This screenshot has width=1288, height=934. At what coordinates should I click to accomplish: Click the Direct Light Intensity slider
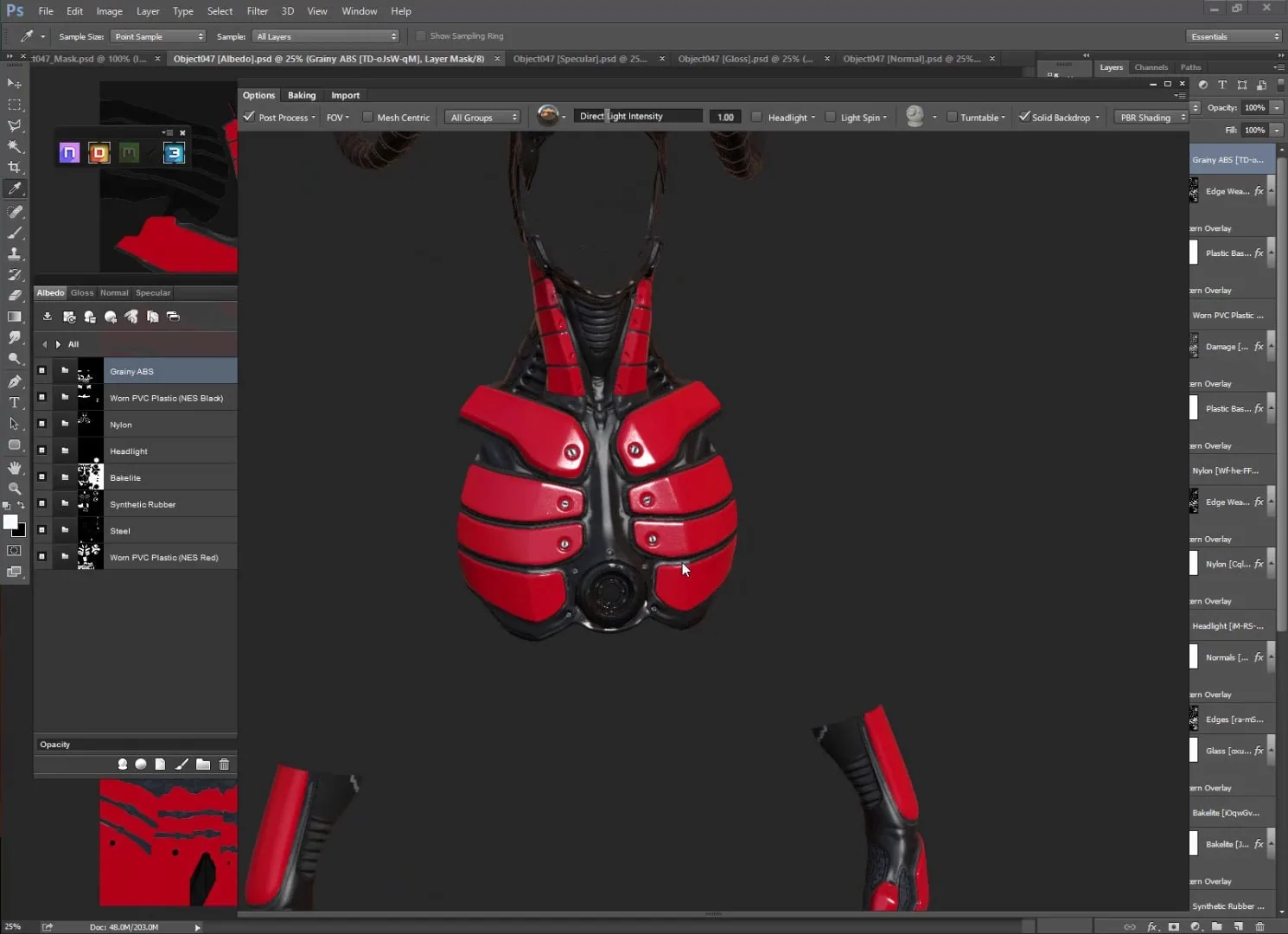[638, 116]
